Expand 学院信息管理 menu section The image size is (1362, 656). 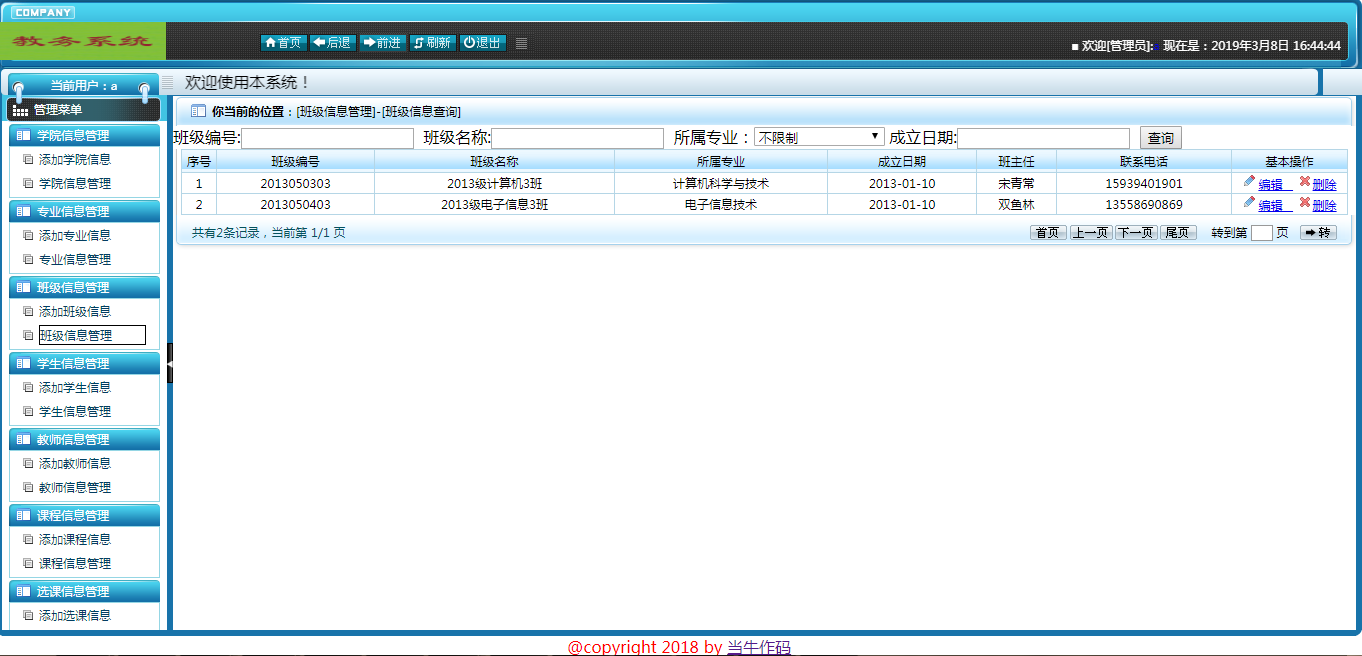coord(84,135)
